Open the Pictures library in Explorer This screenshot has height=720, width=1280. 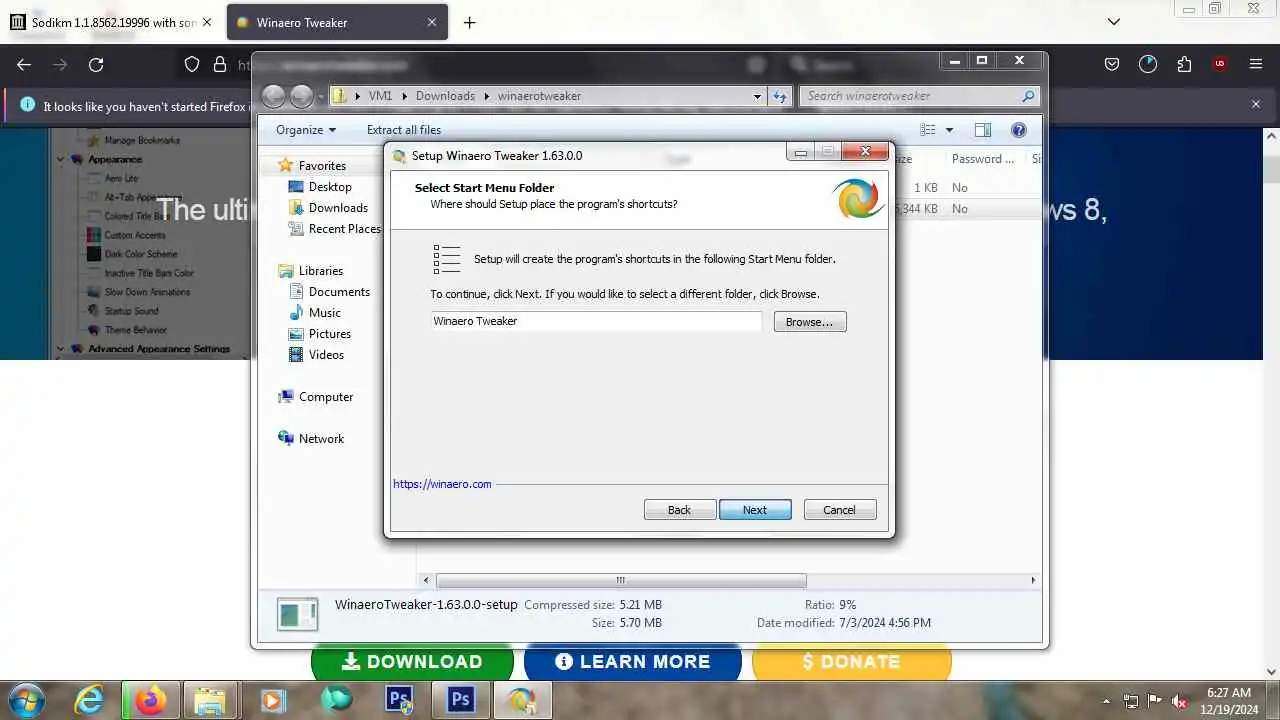[330, 334]
